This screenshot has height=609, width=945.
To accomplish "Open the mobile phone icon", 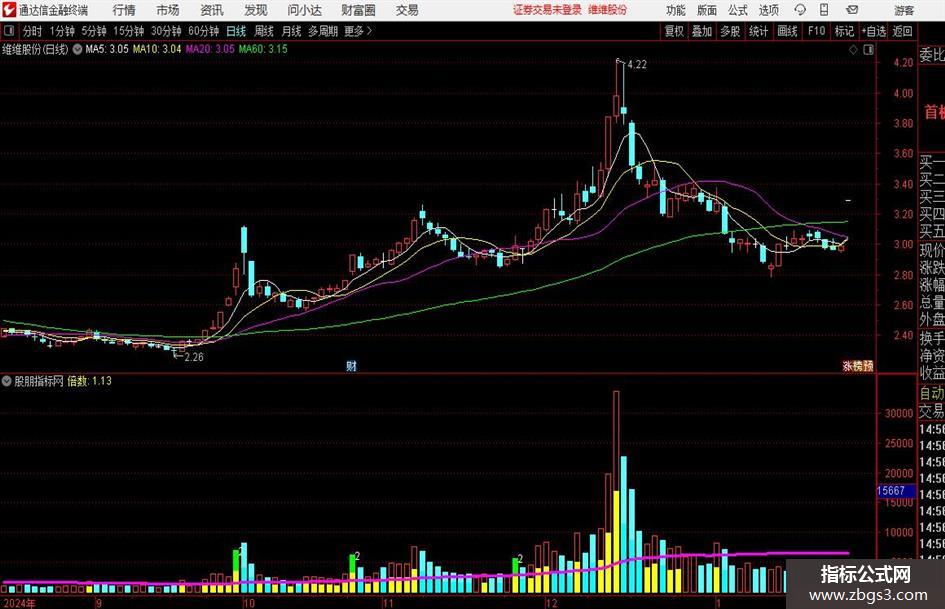I will (x=824, y=10).
